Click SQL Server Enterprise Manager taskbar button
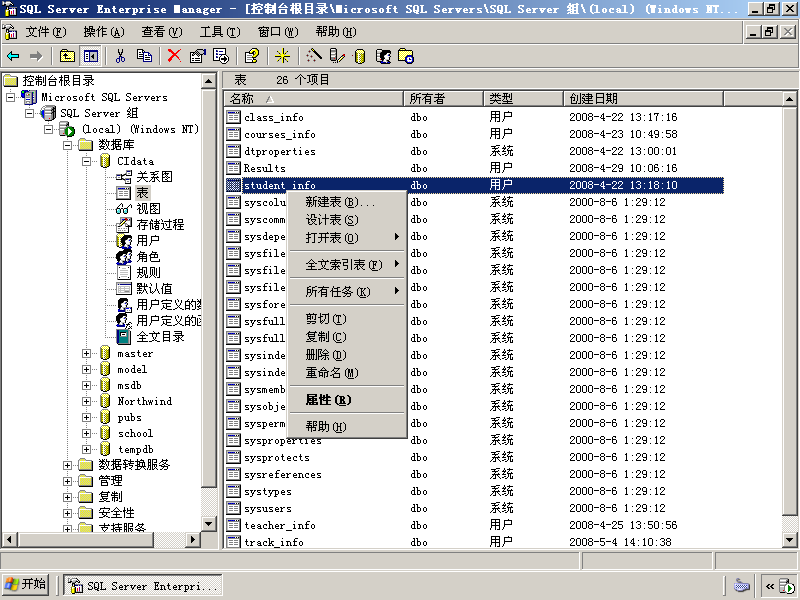 (143, 586)
